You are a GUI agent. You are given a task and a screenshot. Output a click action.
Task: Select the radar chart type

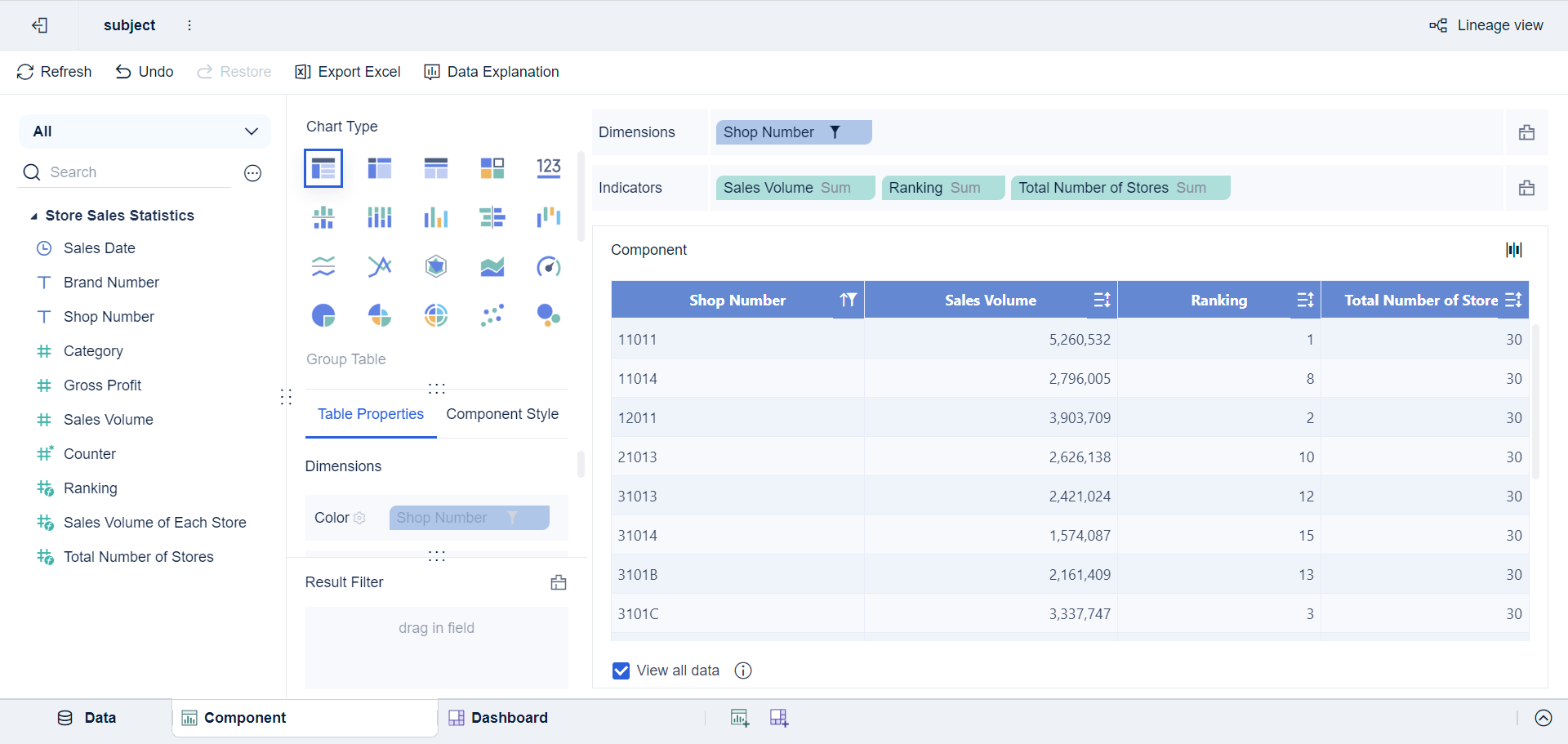click(x=436, y=265)
